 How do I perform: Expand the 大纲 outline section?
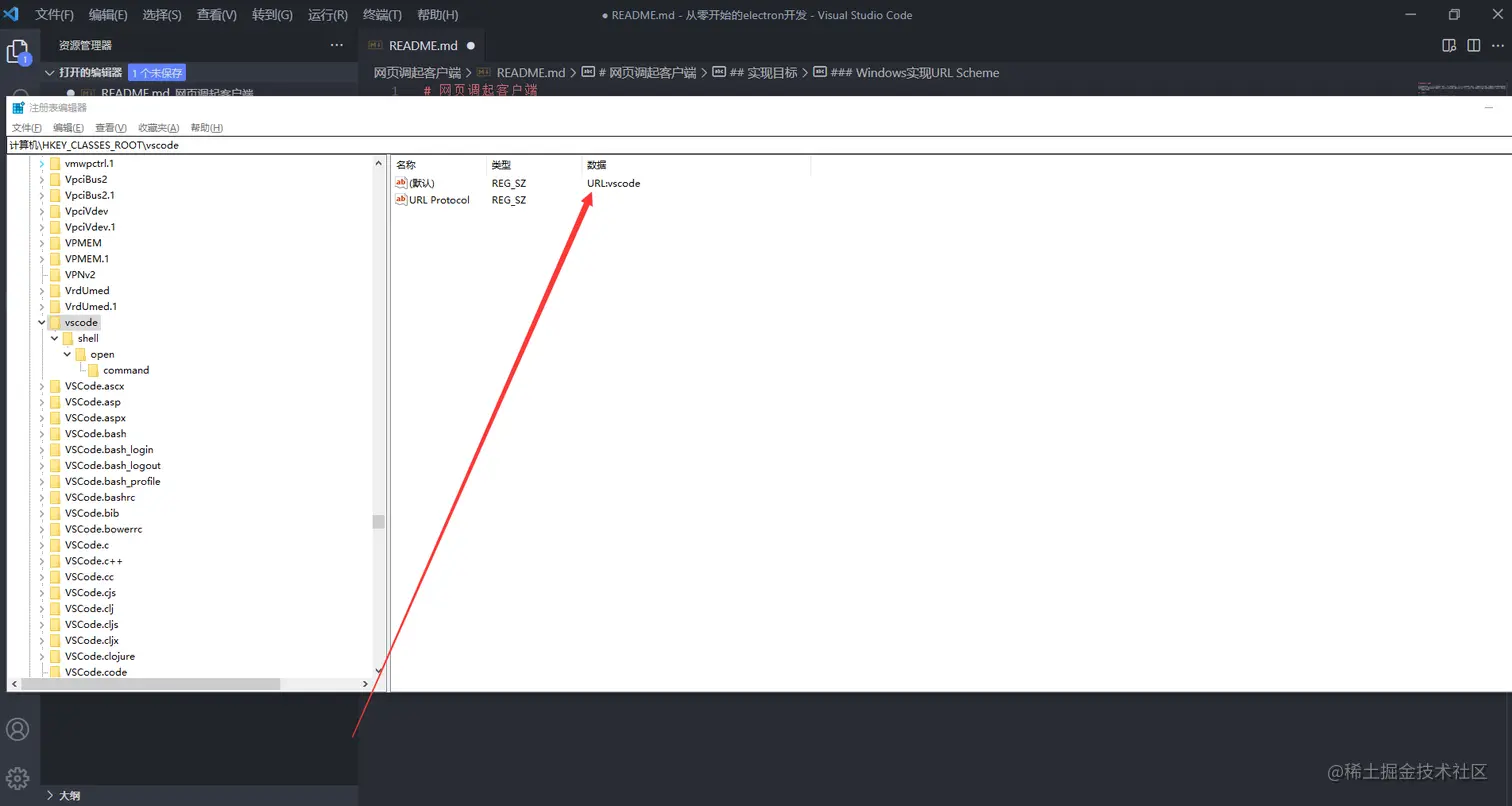click(50, 796)
